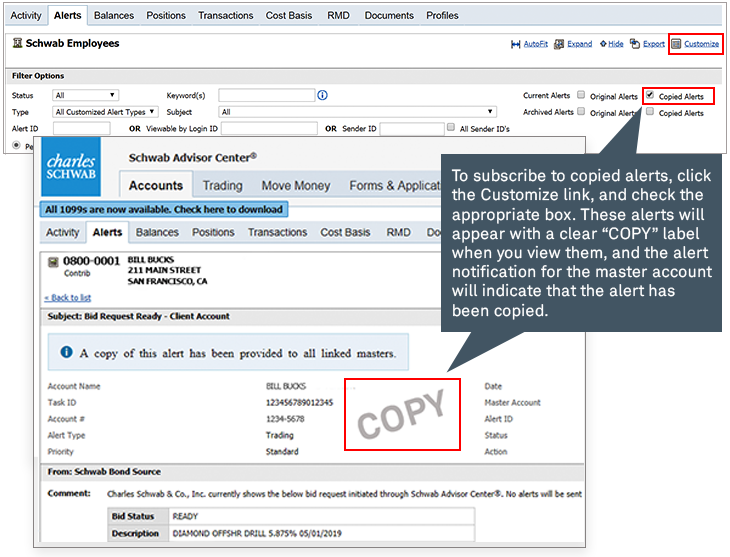Select the top Alerts tab
The height and width of the screenshot is (557, 730).
[68, 15]
